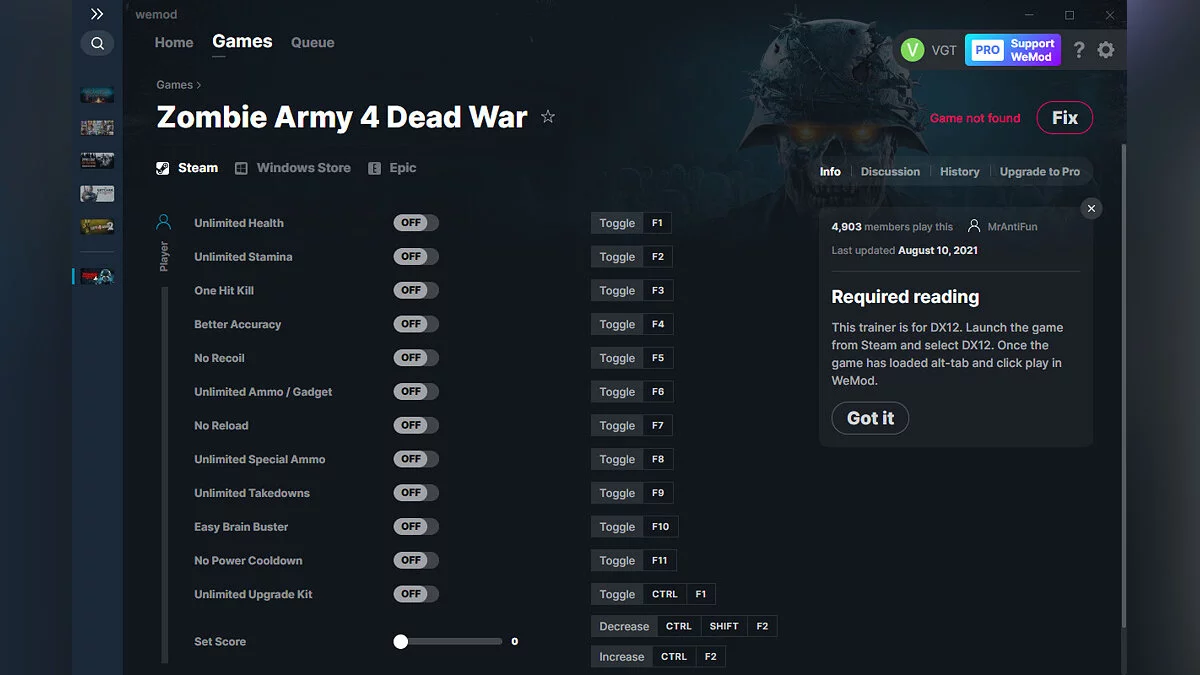This screenshot has height=675, width=1200.
Task: Open the Queue menu item
Action: tap(312, 42)
